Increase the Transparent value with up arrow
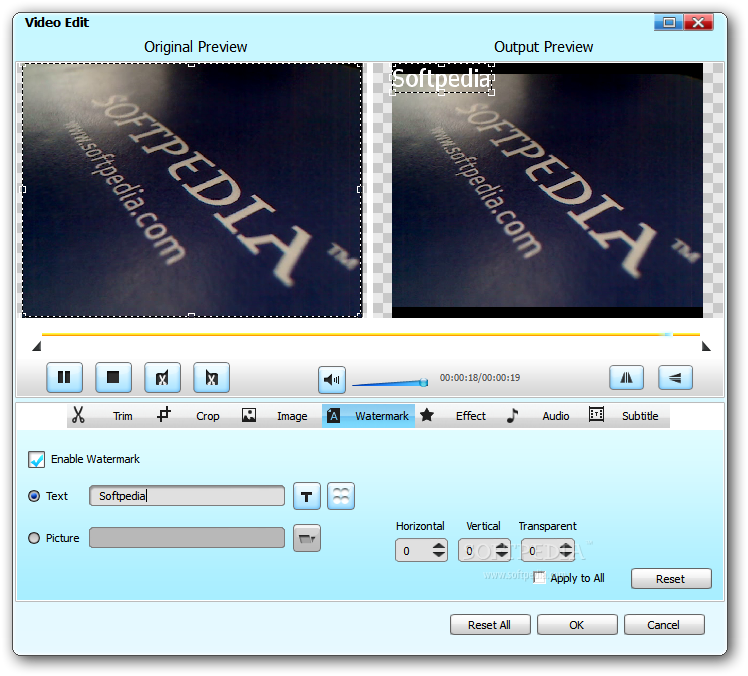 click(x=566, y=546)
